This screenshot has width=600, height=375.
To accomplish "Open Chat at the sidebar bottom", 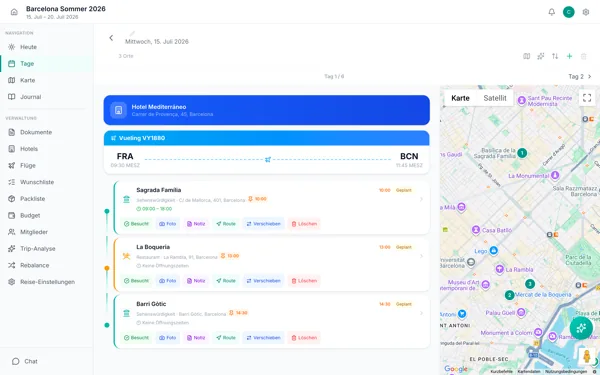I will [x=46, y=361].
